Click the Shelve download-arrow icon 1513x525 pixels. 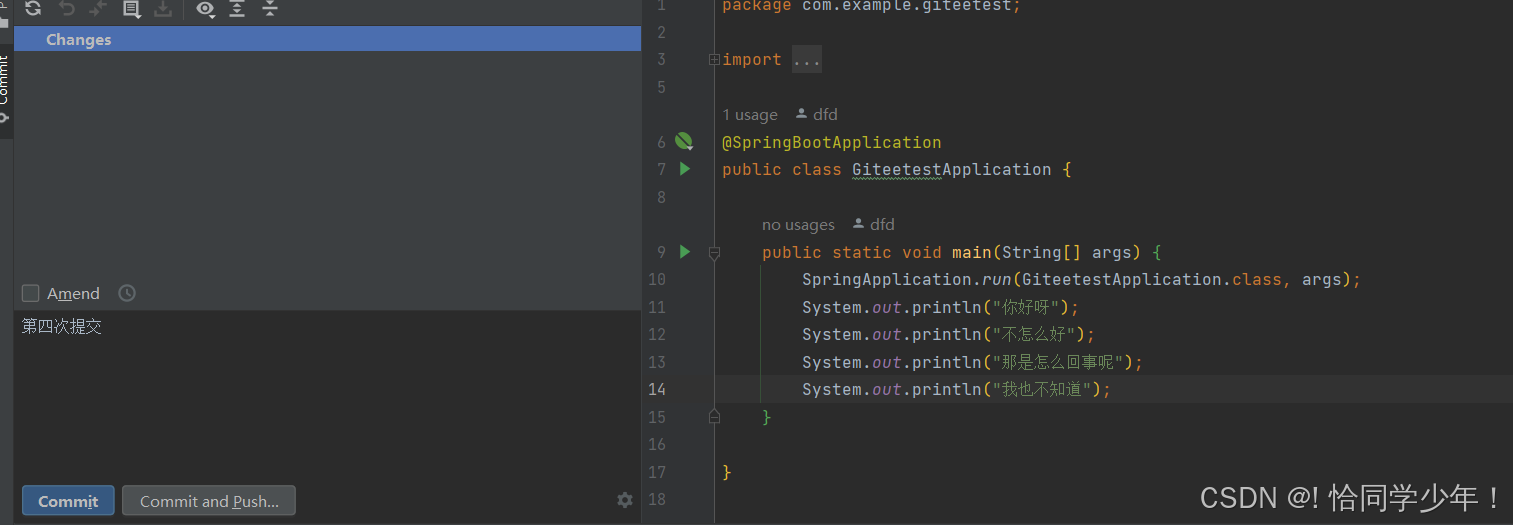point(163,9)
